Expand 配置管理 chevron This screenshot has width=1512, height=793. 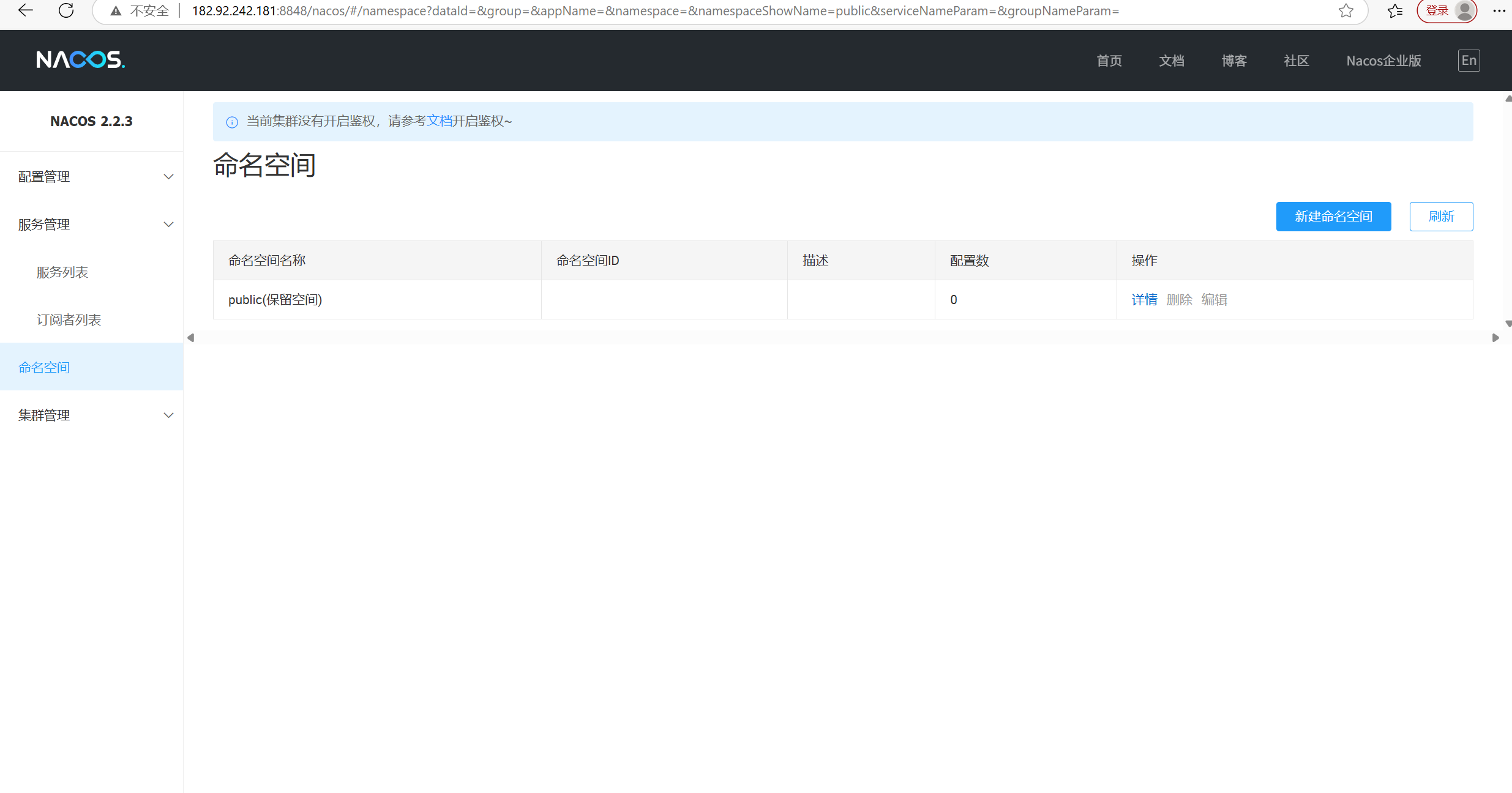(x=168, y=177)
